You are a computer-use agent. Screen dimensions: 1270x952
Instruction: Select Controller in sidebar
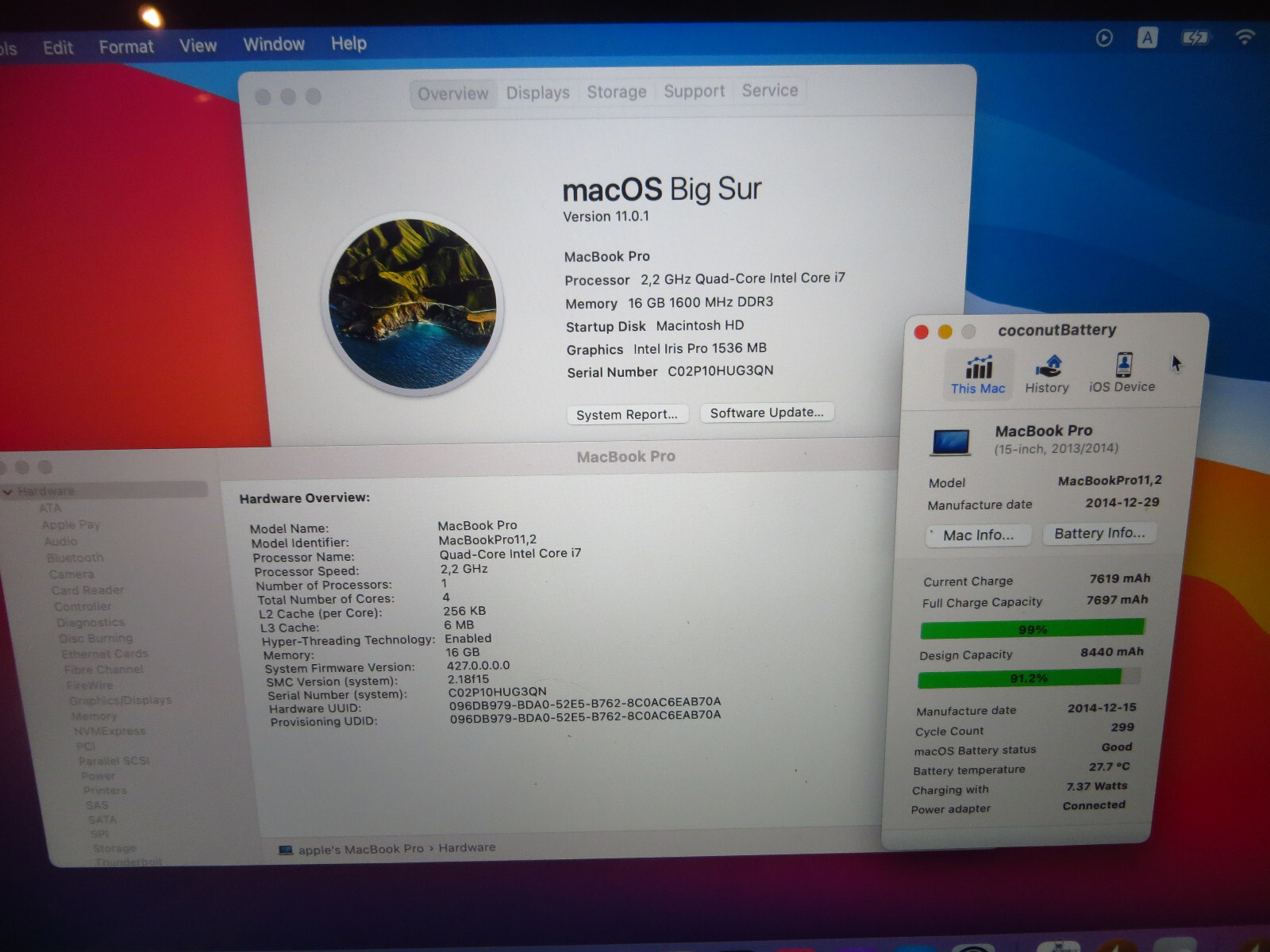click(x=83, y=606)
